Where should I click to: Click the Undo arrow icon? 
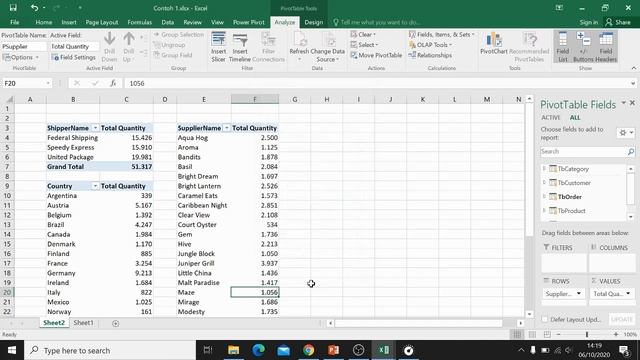point(34,8)
